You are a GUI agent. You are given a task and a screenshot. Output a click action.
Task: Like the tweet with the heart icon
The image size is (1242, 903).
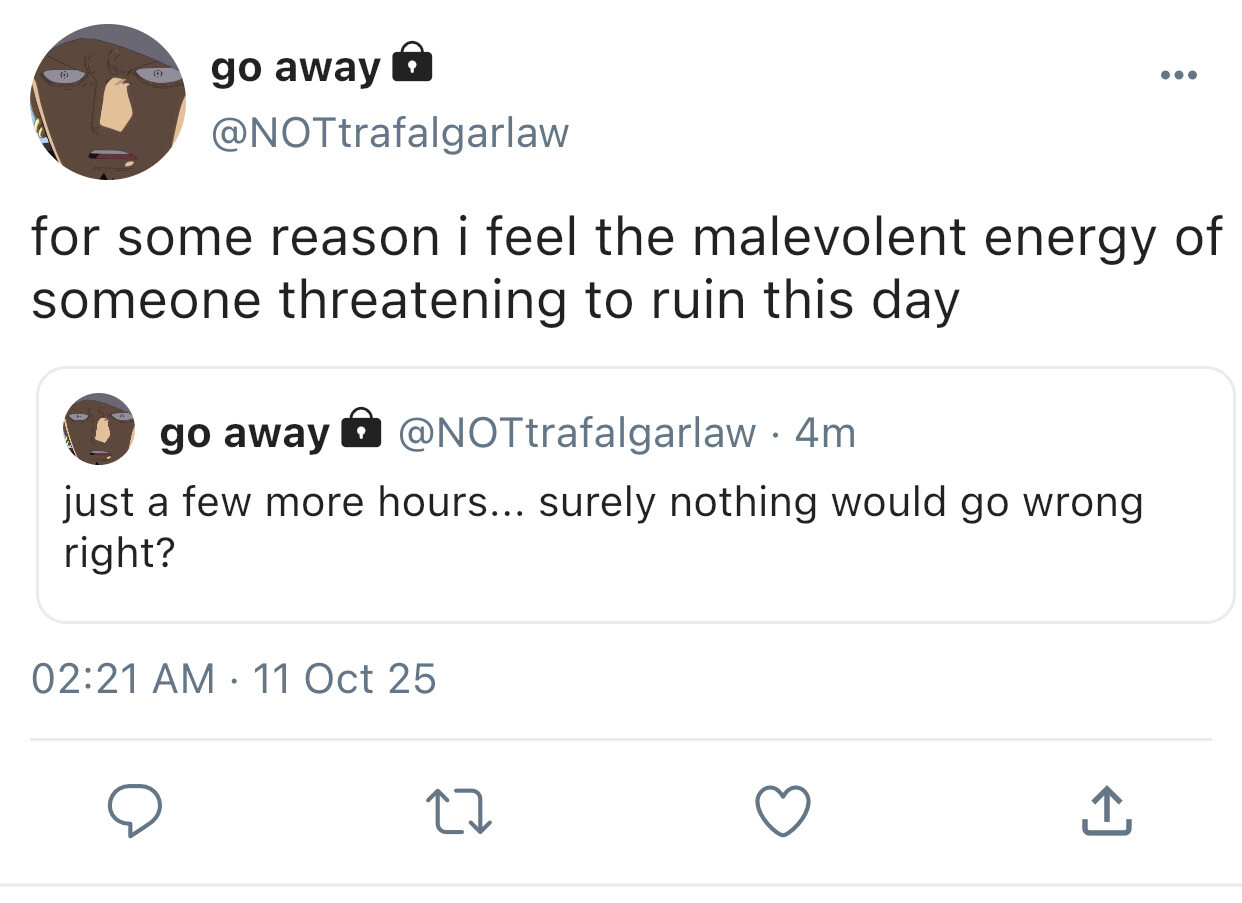tap(783, 811)
